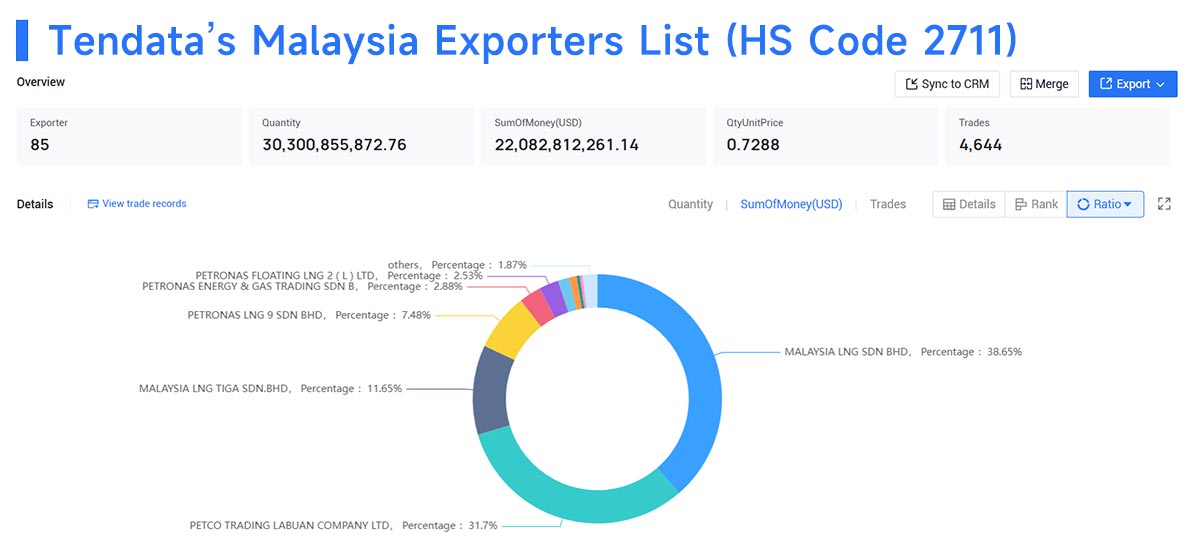Click the yellow PETRONAS LNG 9 donut segment
This screenshot has width=1190, height=543.
point(512,330)
